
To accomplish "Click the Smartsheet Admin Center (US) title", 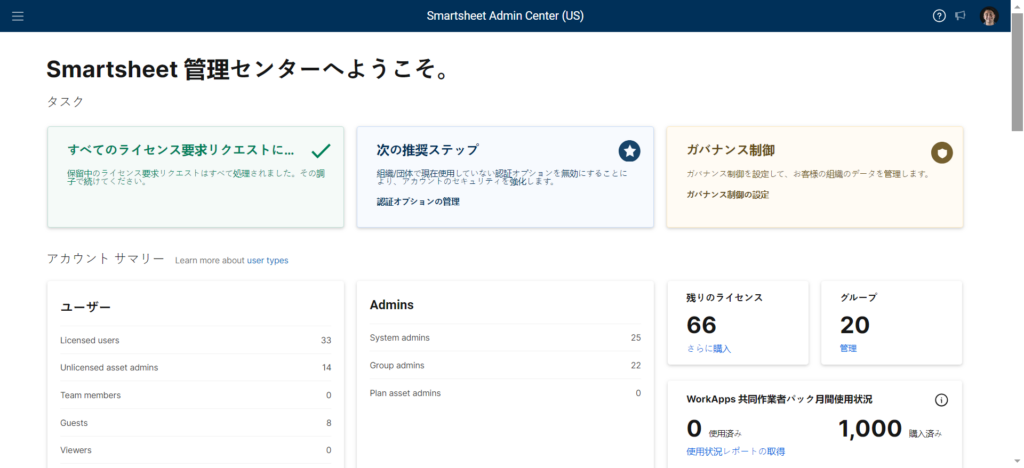I will (x=505, y=16).
